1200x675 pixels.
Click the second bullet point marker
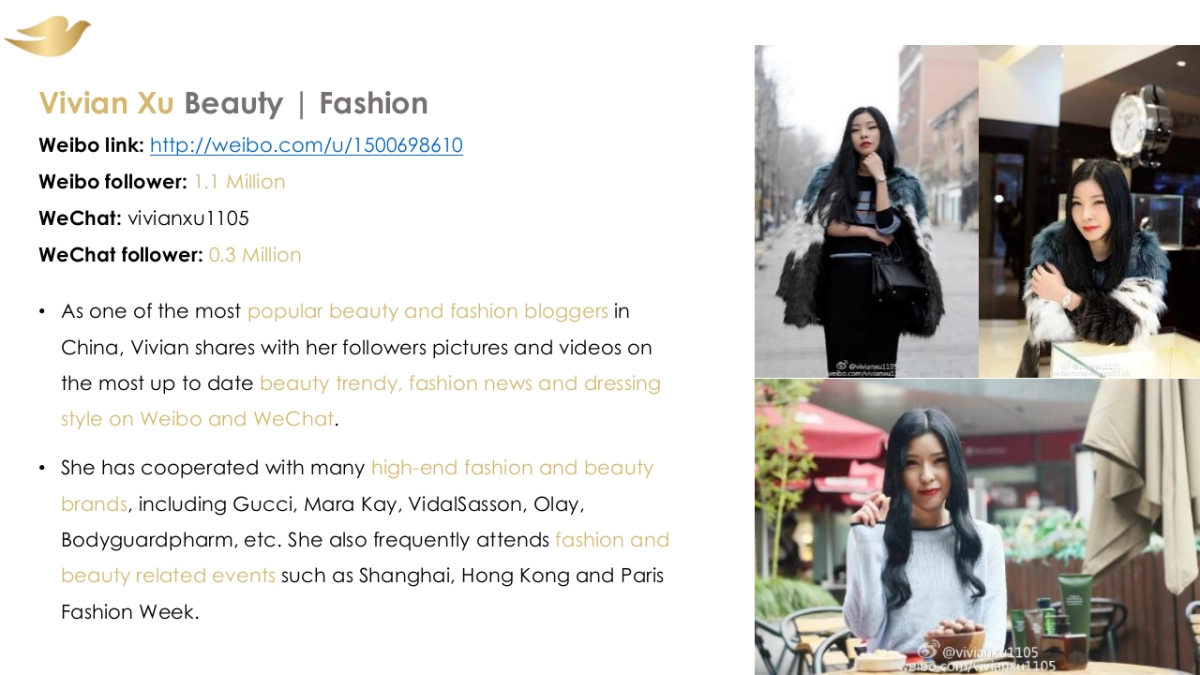click(x=42, y=468)
